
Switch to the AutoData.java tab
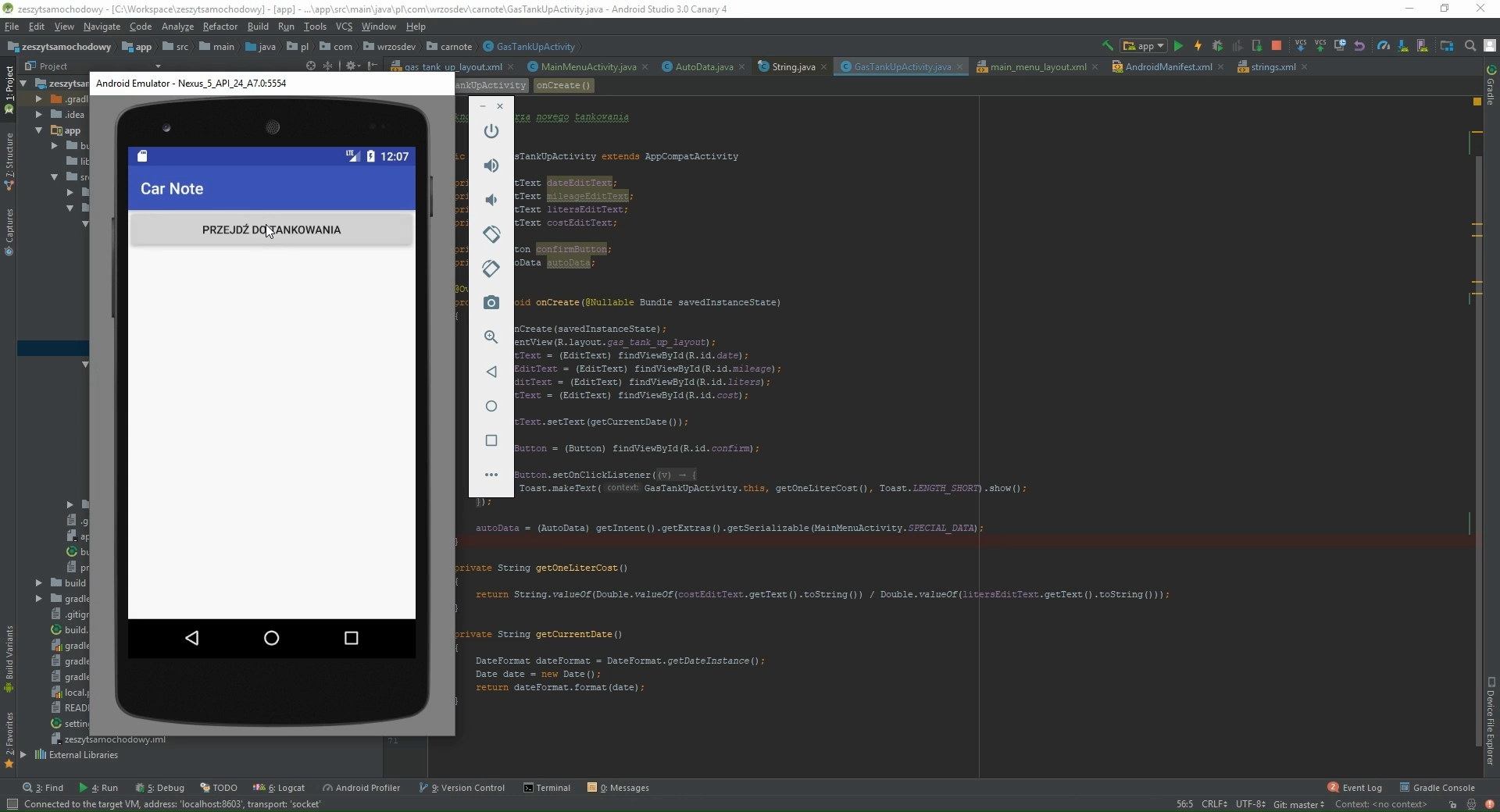click(x=703, y=67)
